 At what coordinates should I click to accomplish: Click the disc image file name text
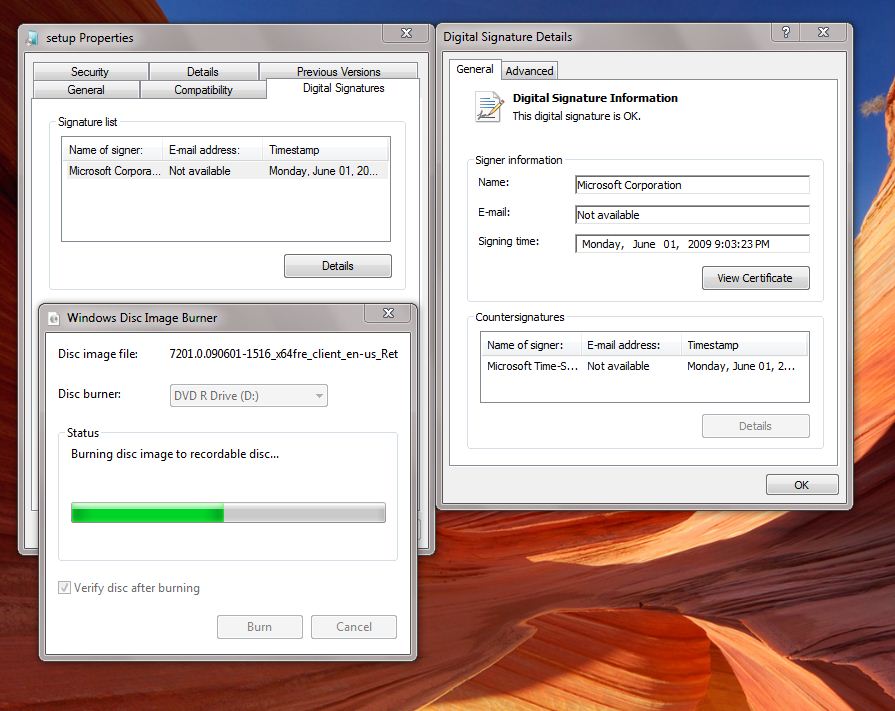284,354
